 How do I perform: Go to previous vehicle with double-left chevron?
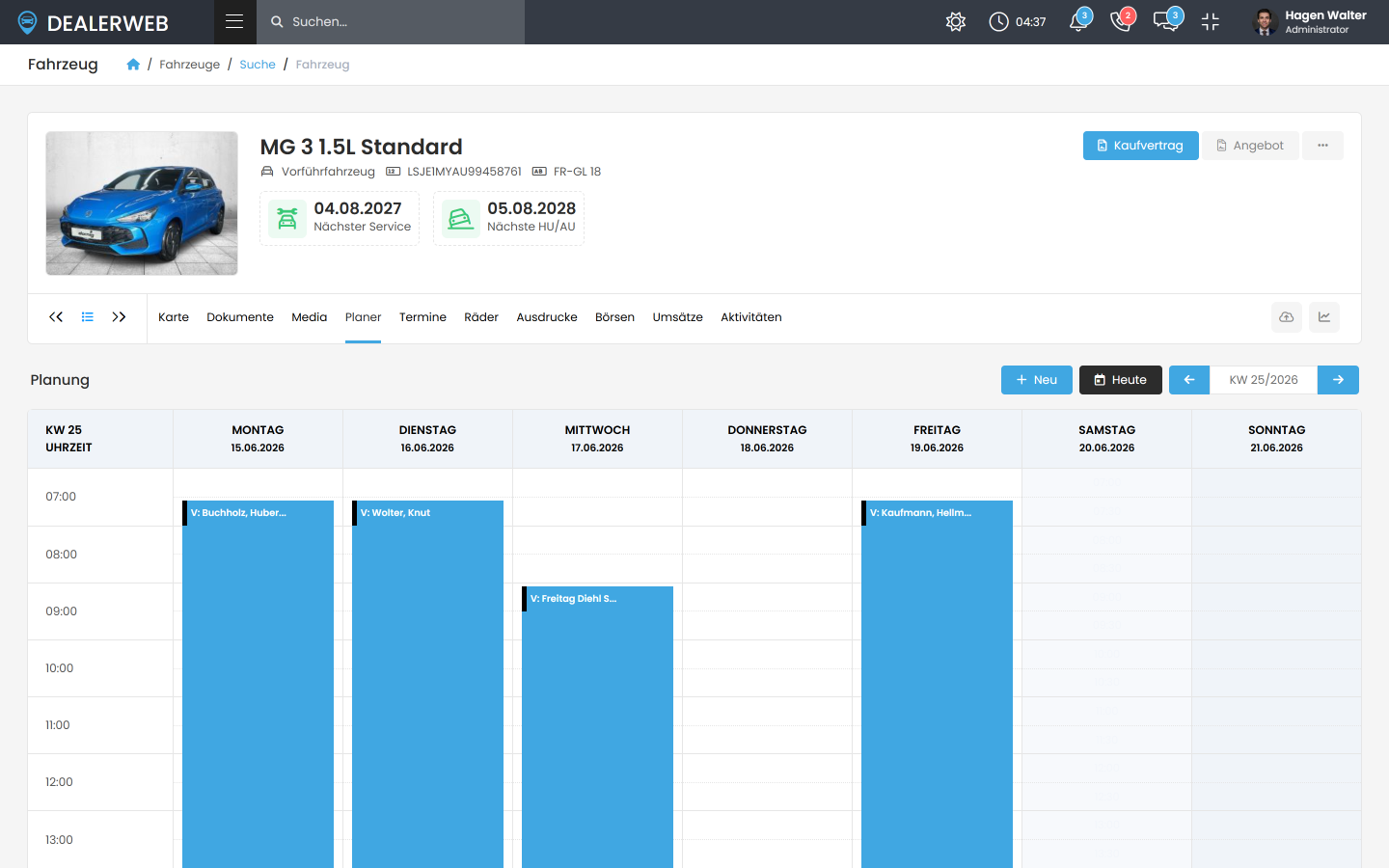[56, 316]
